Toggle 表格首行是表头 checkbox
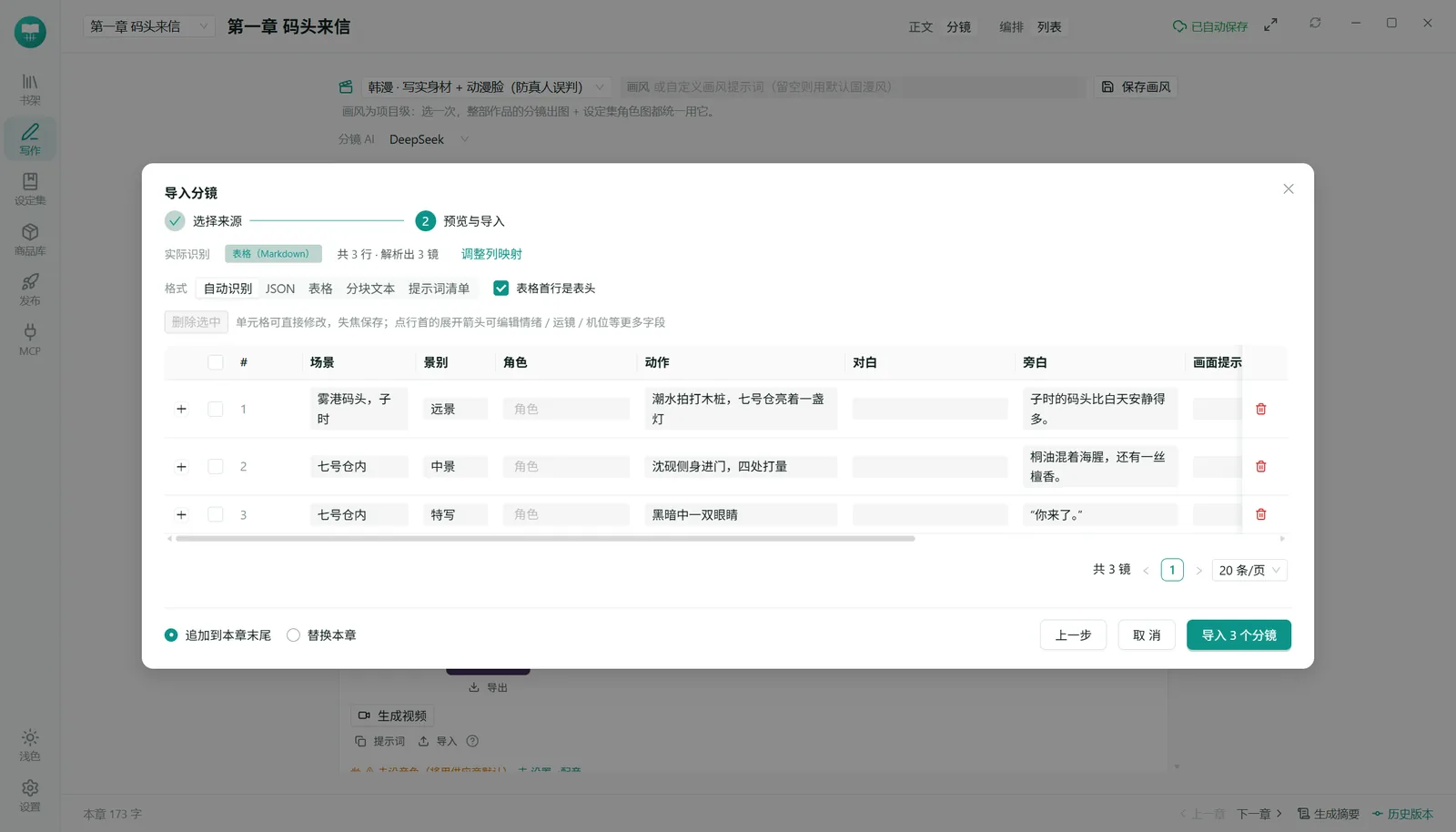 [x=500, y=288]
